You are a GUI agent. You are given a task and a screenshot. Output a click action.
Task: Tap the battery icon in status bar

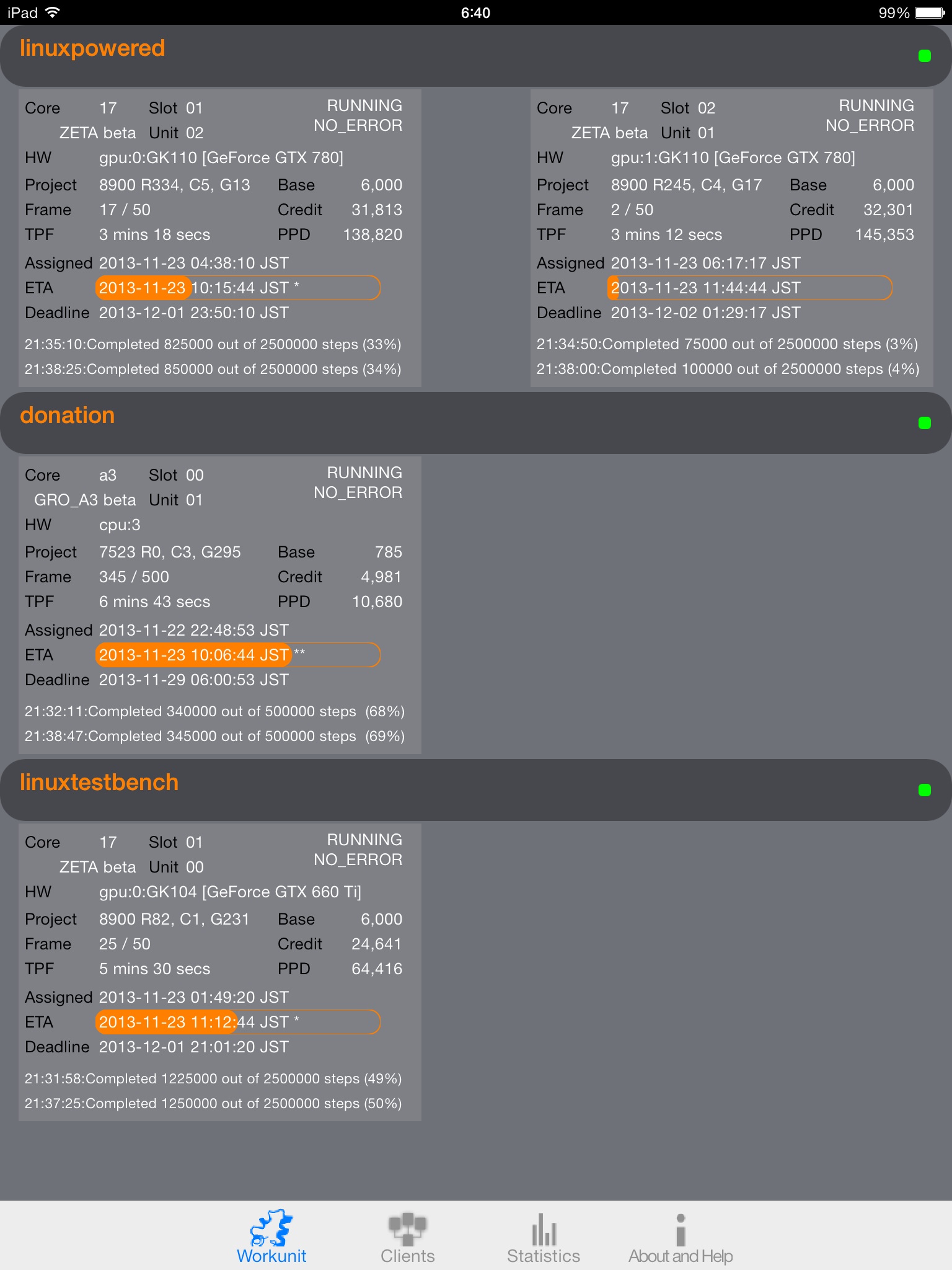[929, 12]
